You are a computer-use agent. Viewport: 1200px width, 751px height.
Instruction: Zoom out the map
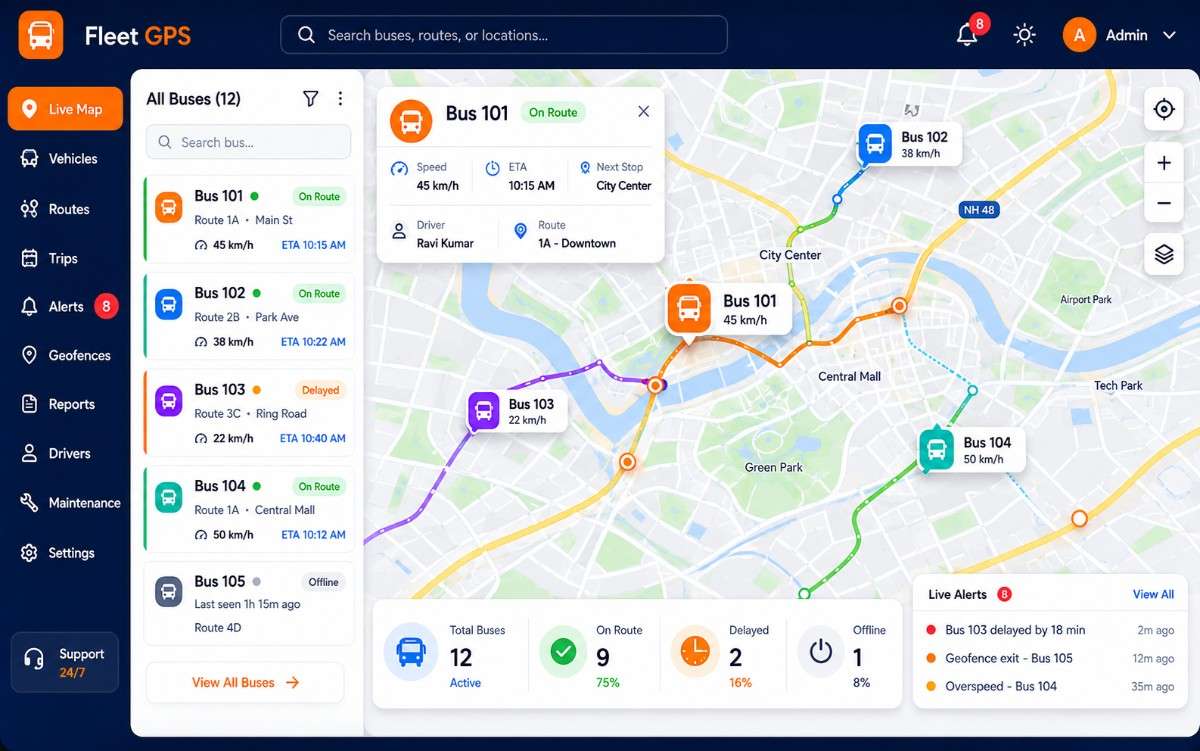click(1164, 203)
